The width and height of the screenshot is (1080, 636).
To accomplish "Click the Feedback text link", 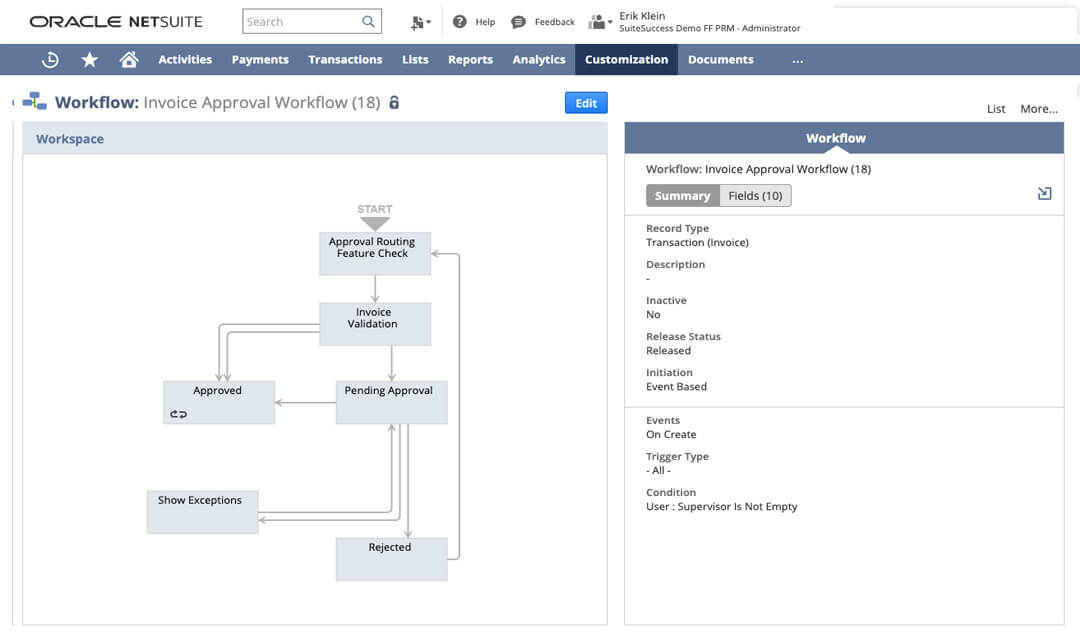I will point(554,22).
